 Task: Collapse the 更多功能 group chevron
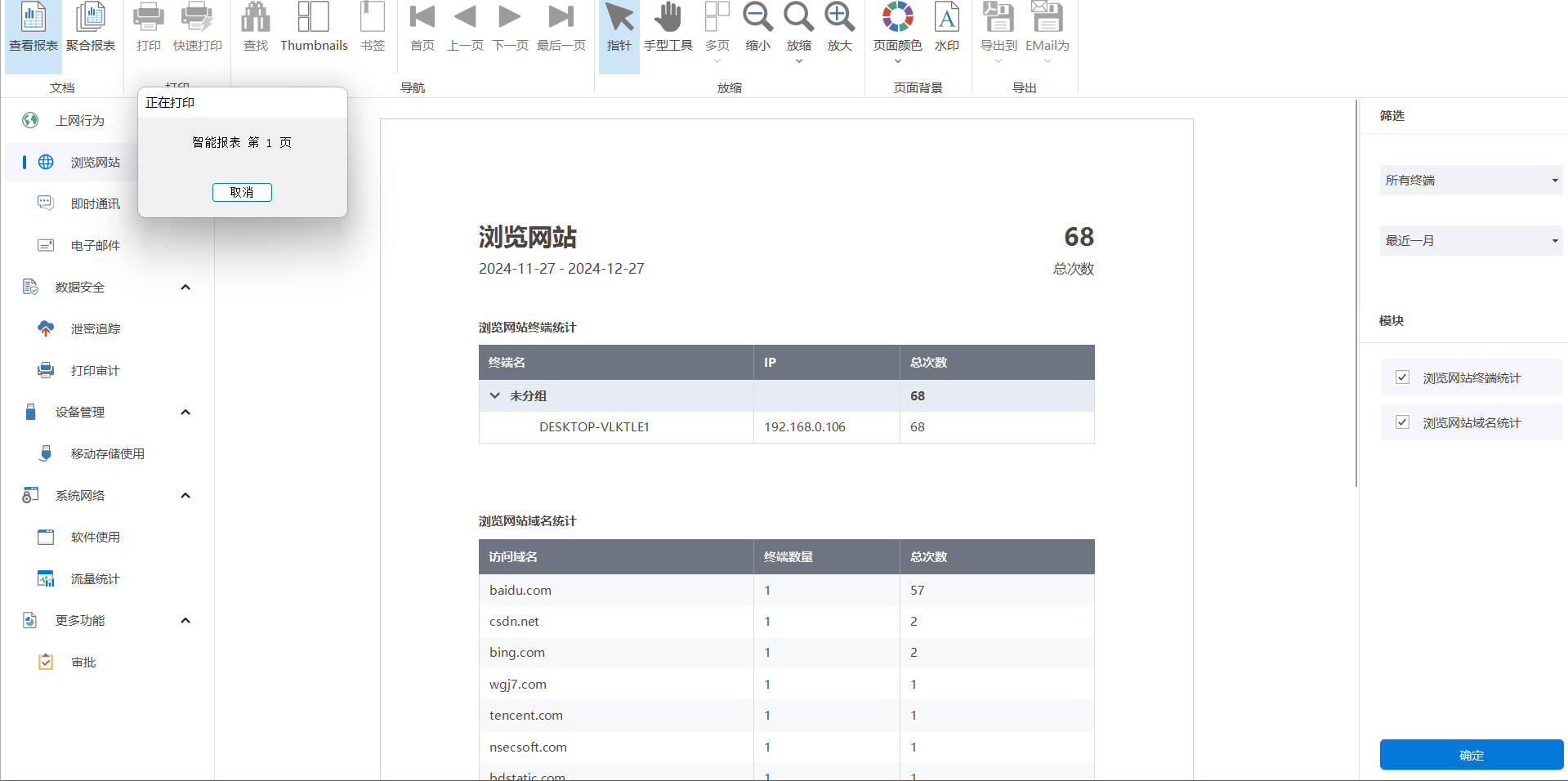pyautogui.click(x=185, y=620)
